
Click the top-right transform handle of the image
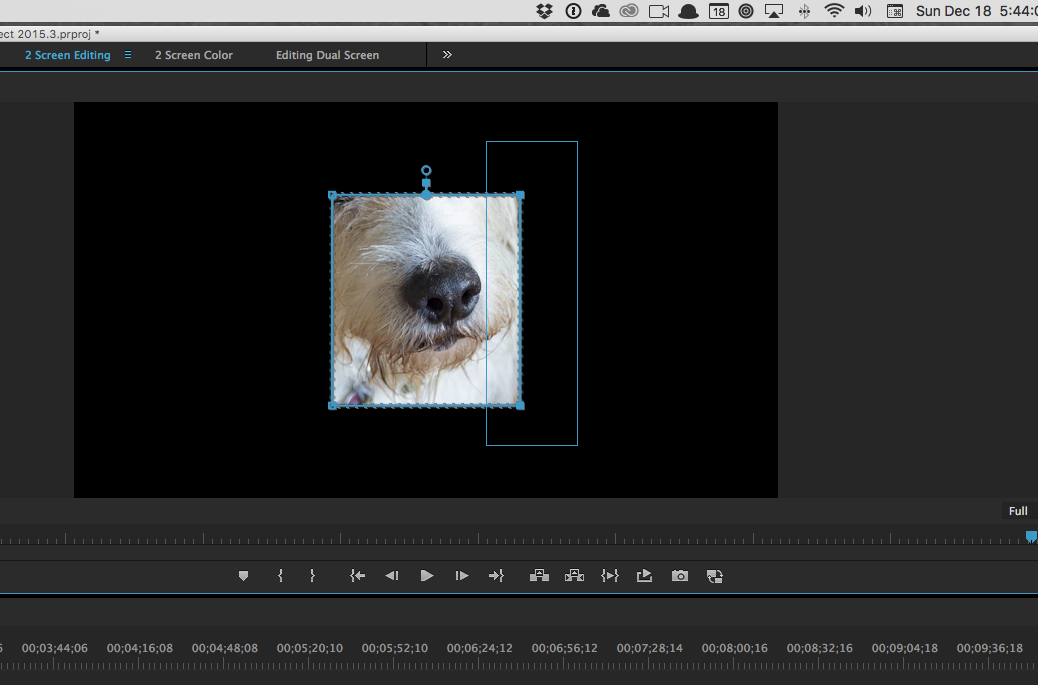pos(520,196)
